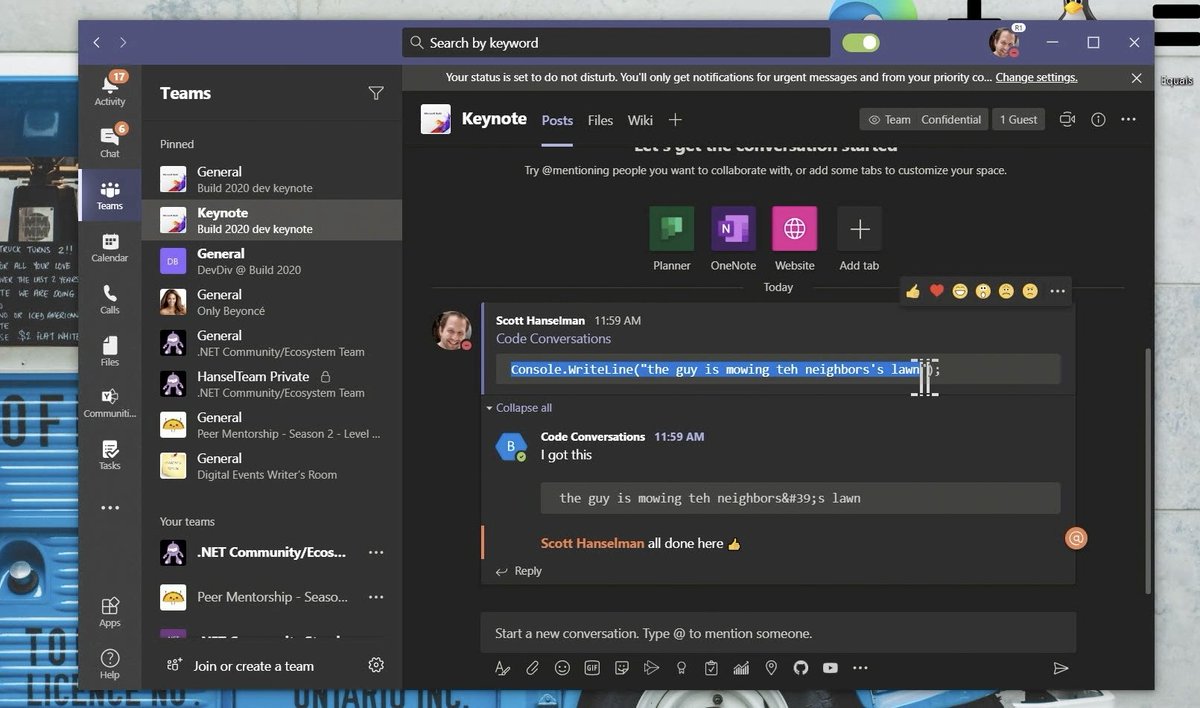React with the laughing emoji

pyautogui.click(x=960, y=291)
